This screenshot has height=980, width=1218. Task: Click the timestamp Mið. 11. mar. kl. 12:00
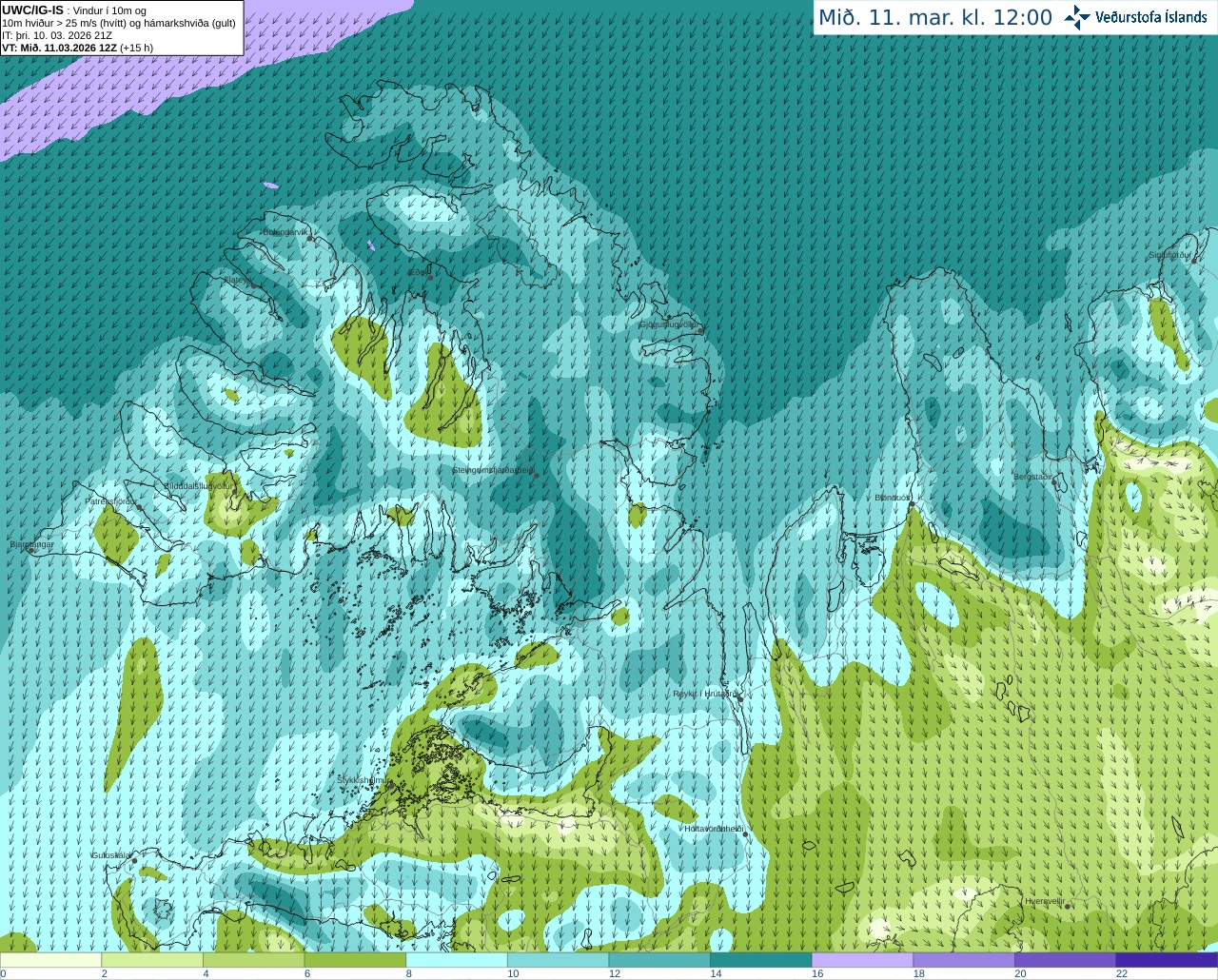click(x=935, y=18)
